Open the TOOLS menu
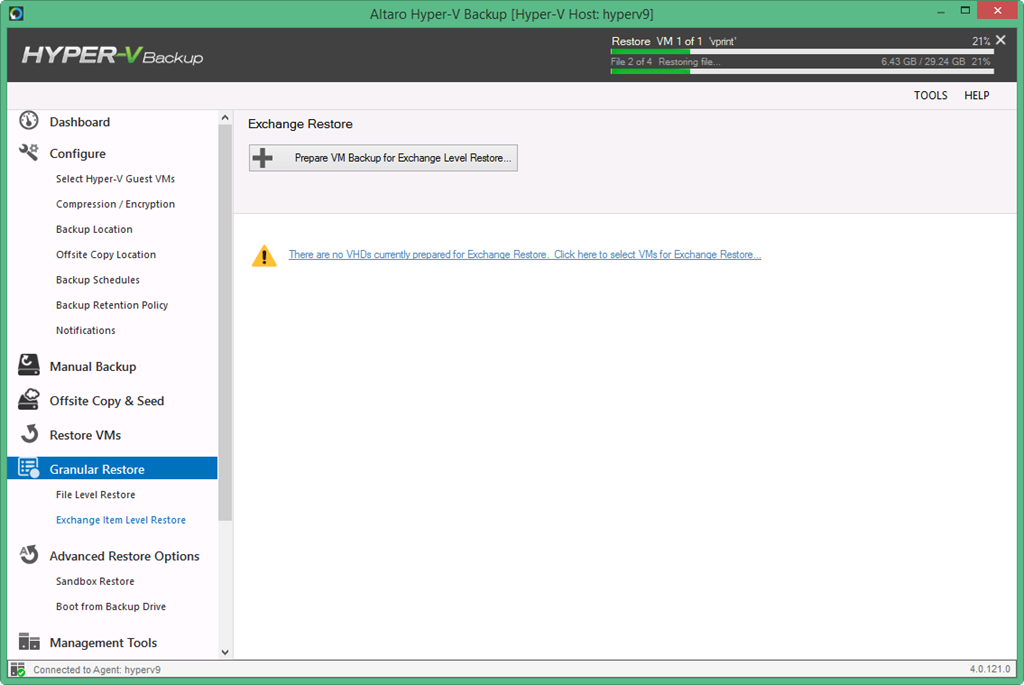Viewport: 1024px width, 685px height. [x=930, y=95]
